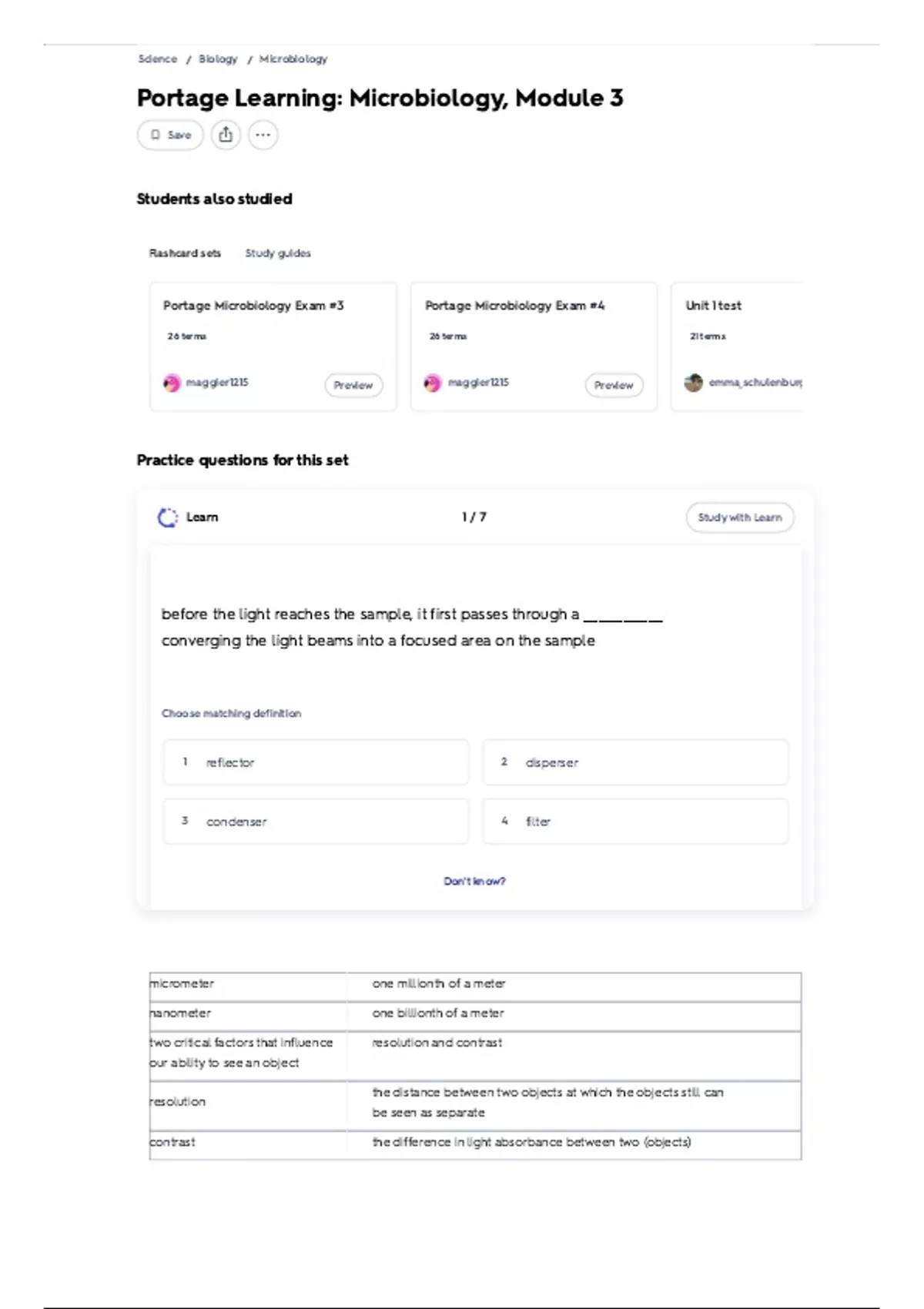Preview Portage Microbiology Exam #3 set
This screenshot has height=1309, width=924.
(353, 385)
